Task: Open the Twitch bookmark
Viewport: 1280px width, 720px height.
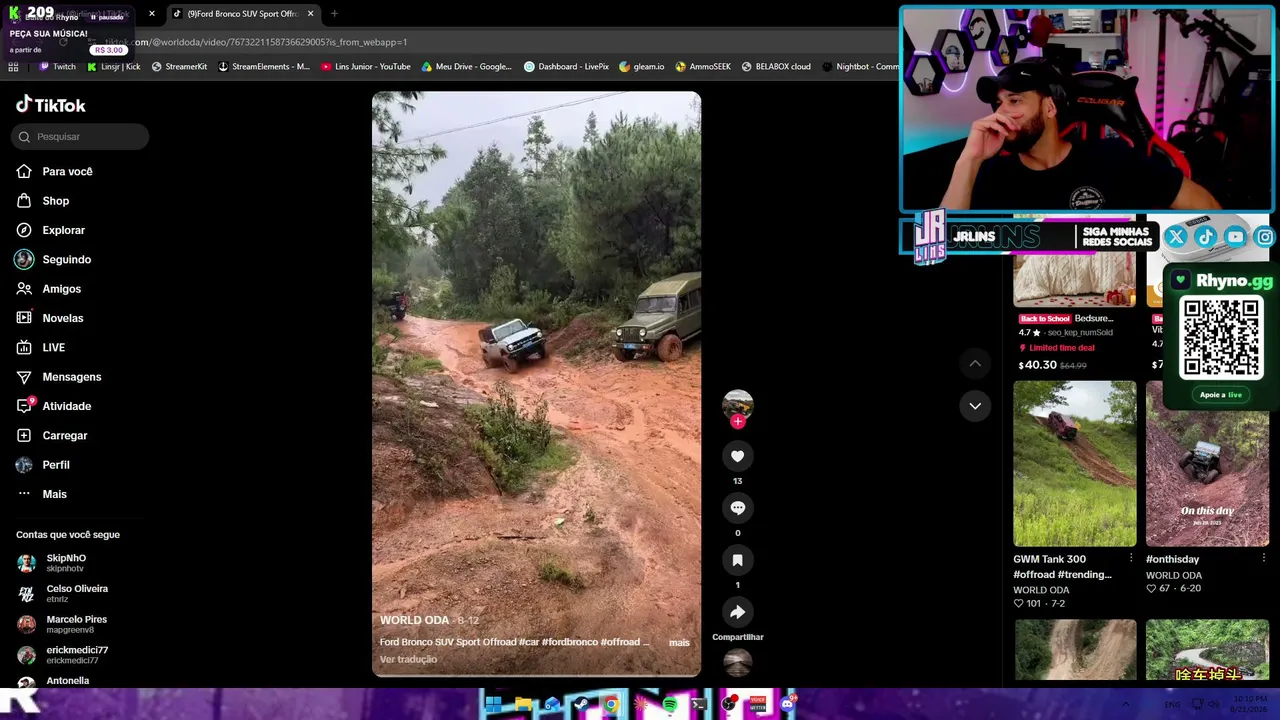Action: coord(57,67)
